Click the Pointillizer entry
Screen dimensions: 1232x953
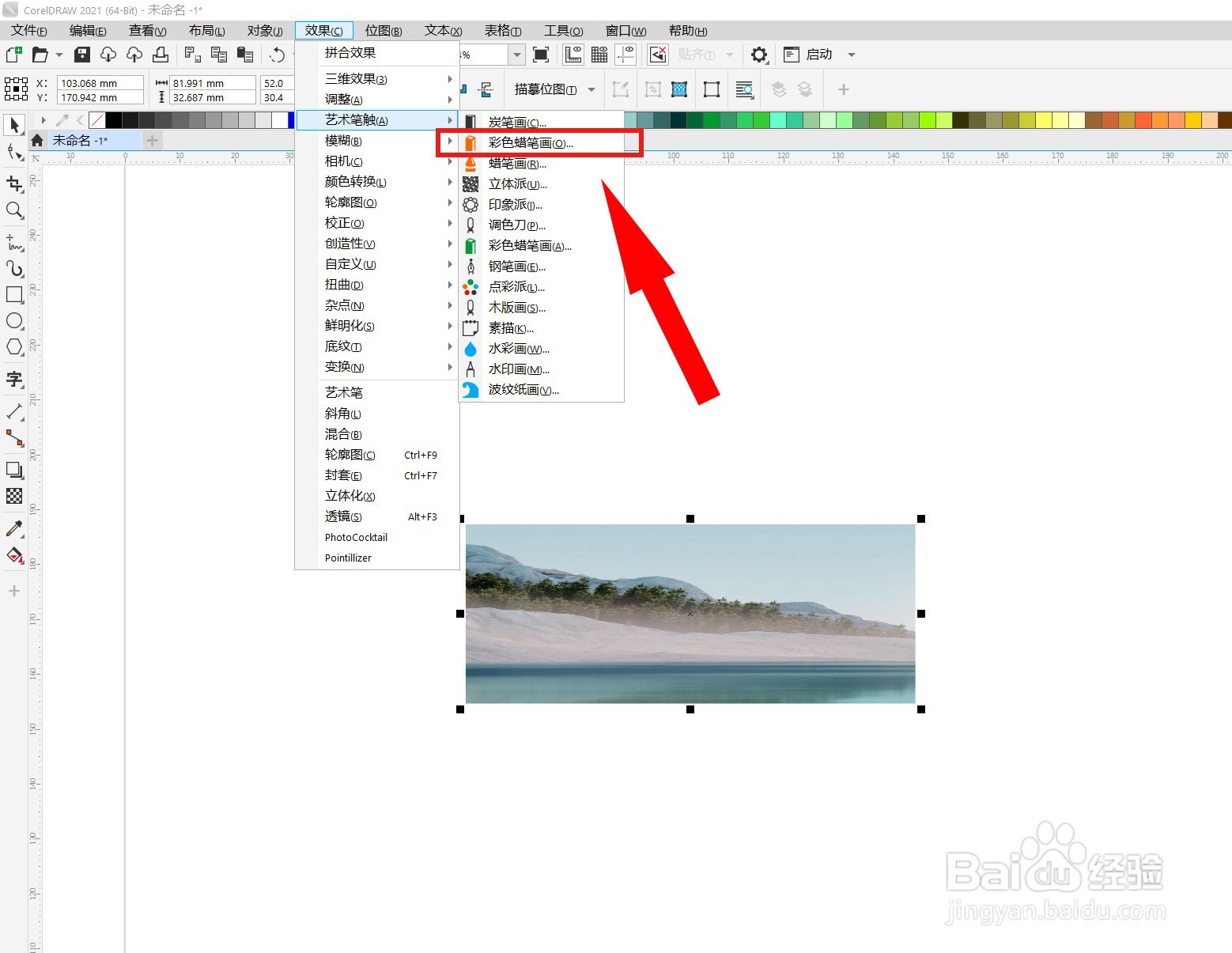pos(377,558)
